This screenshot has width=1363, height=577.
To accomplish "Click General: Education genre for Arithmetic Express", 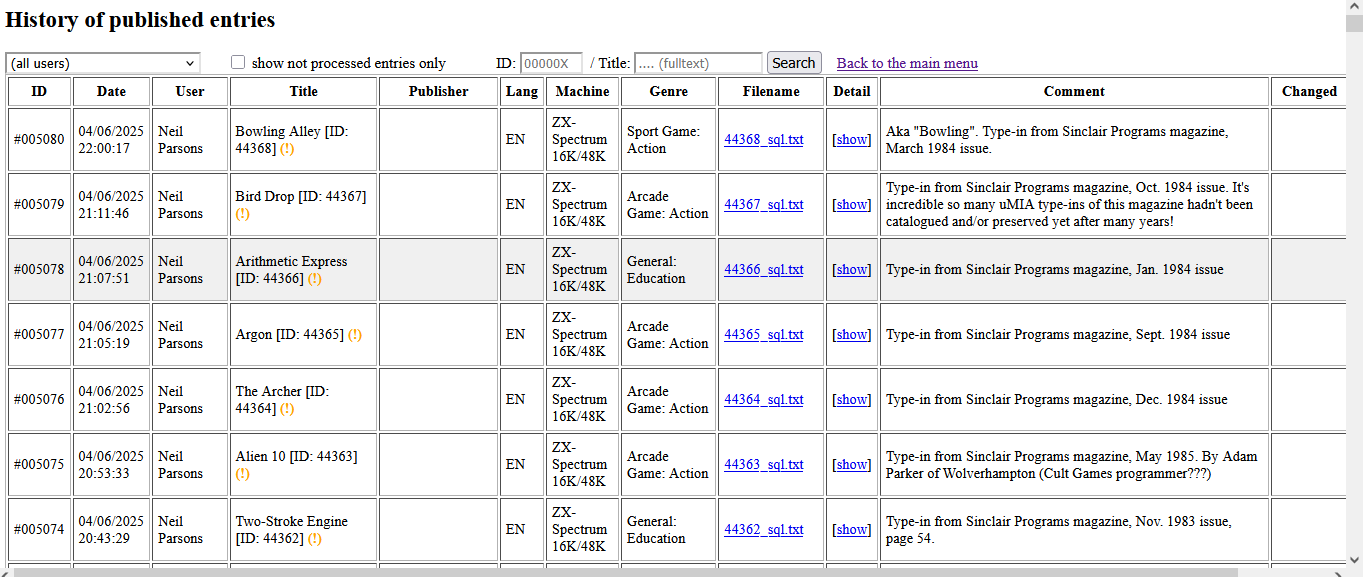I will (x=669, y=269).
